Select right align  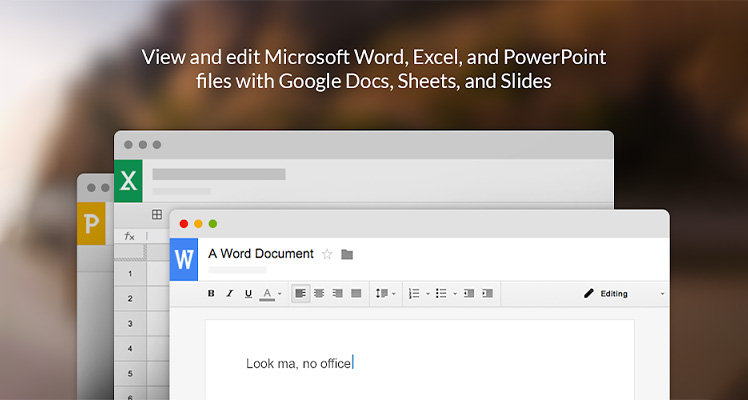338,294
